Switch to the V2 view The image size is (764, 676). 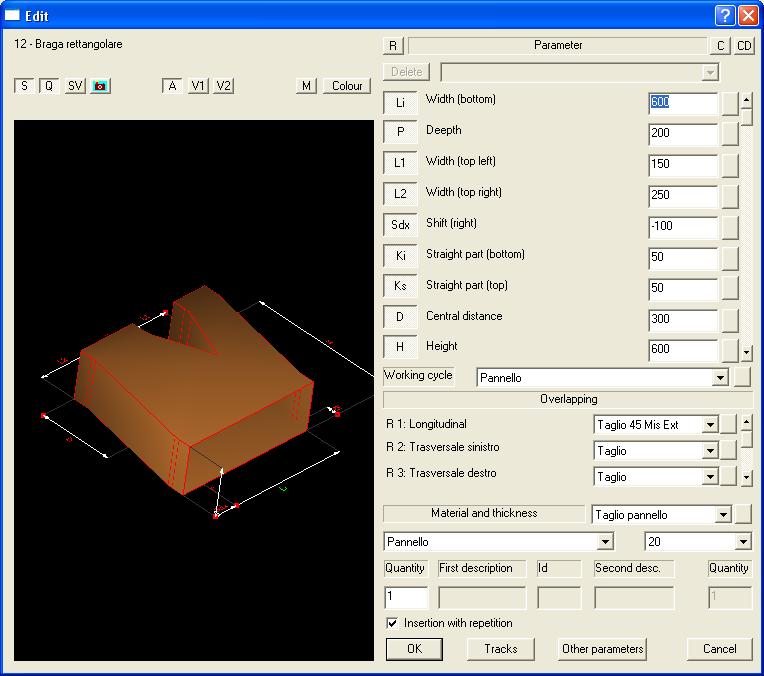coord(224,86)
